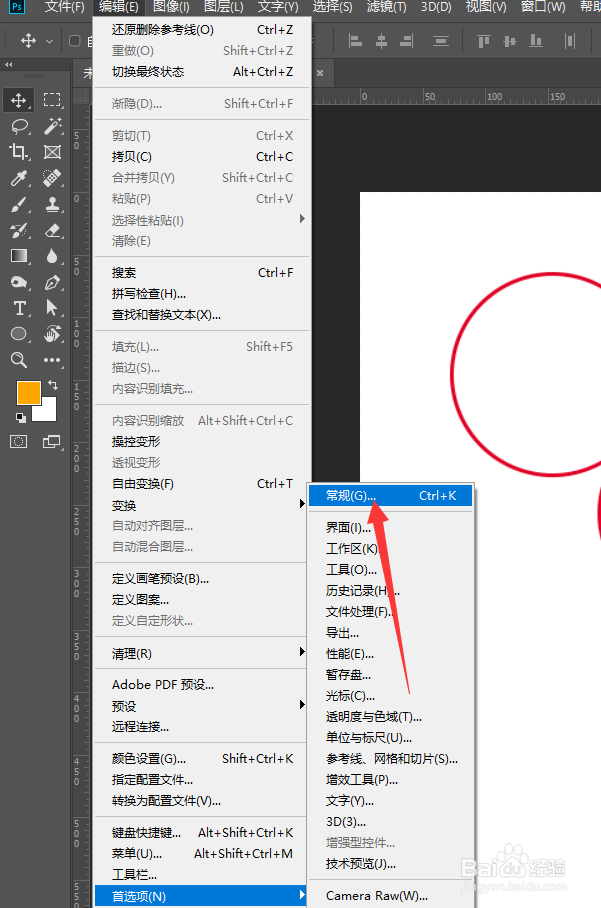Toggle the auto-select checkbox in options bar
Image resolution: width=601 pixels, height=908 pixels.
pyautogui.click(x=74, y=41)
